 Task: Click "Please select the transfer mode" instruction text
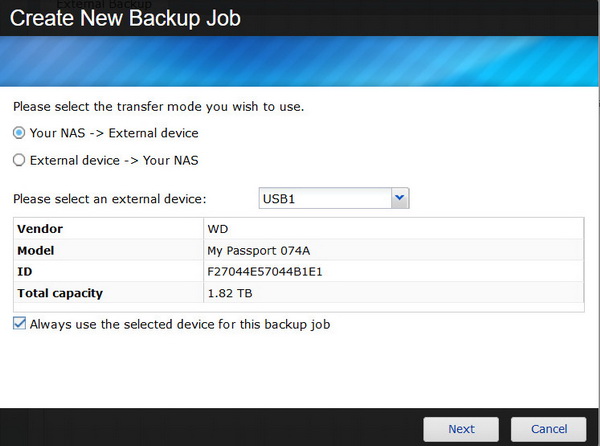click(157, 106)
